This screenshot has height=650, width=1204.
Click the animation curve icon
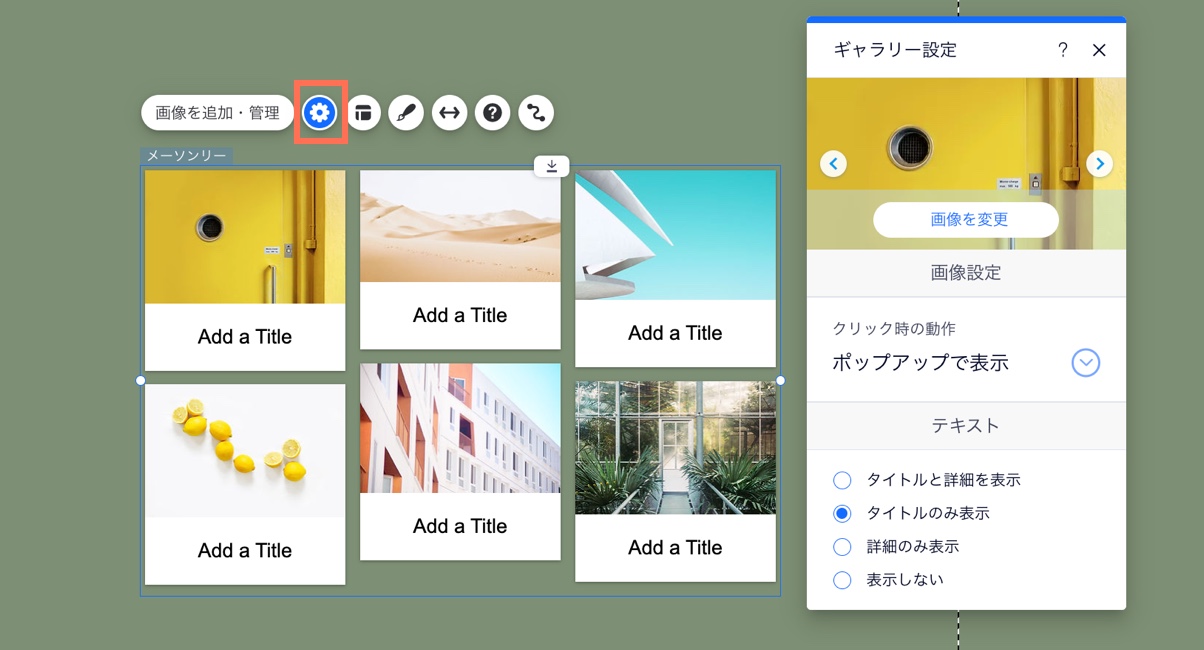click(x=536, y=113)
